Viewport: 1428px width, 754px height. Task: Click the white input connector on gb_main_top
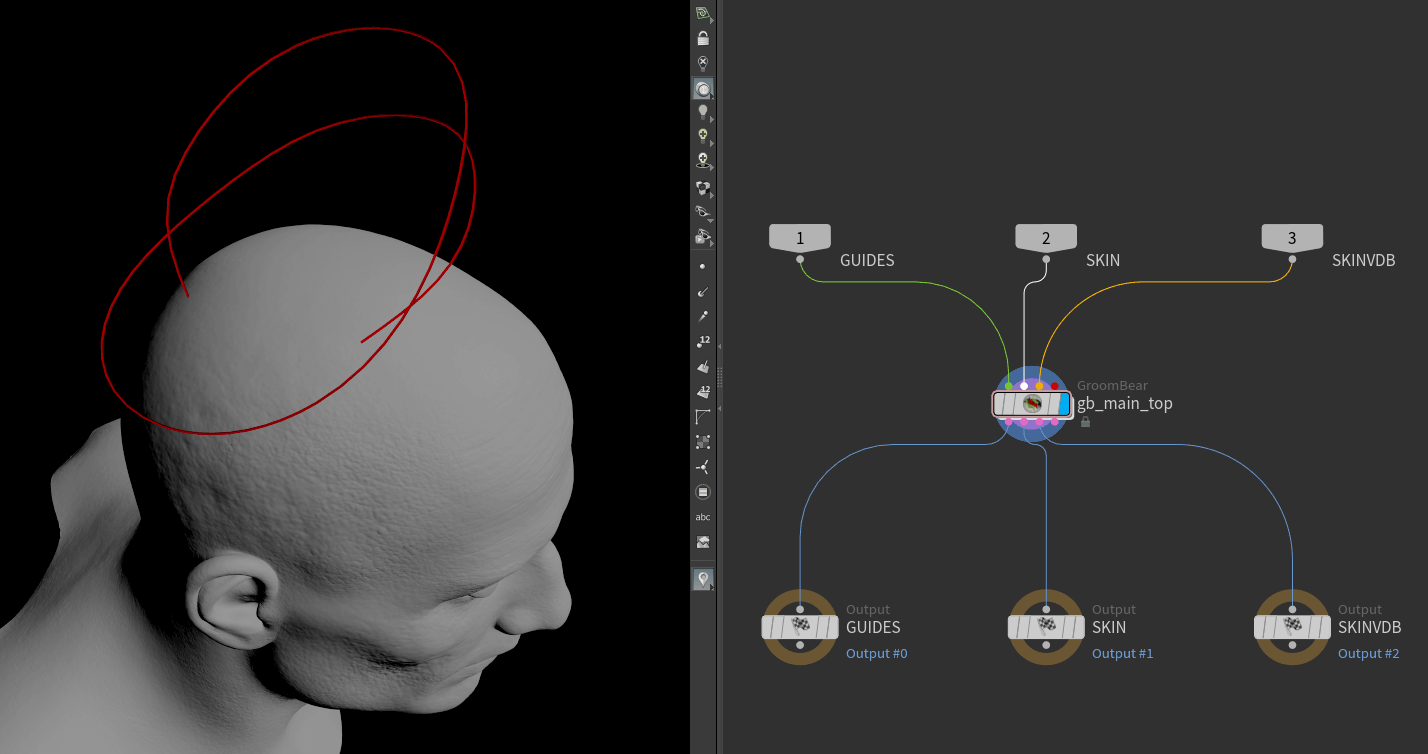(x=1024, y=386)
